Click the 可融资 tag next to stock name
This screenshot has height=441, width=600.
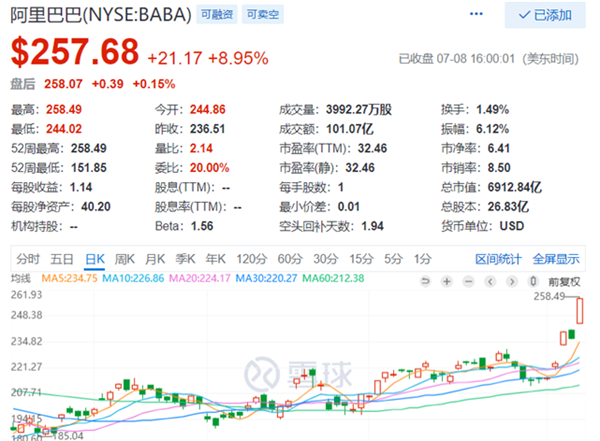(x=215, y=16)
